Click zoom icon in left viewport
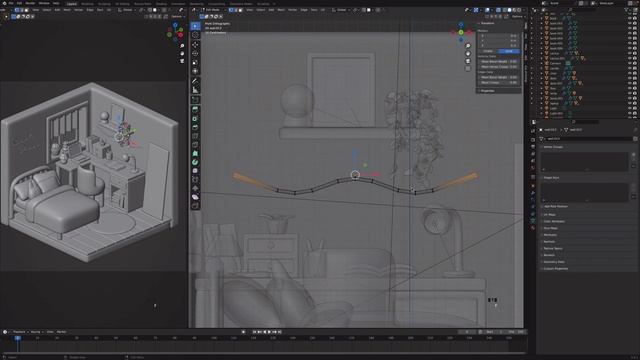Image resolution: width=640 pixels, height=360 pixels. click(182, 46)
